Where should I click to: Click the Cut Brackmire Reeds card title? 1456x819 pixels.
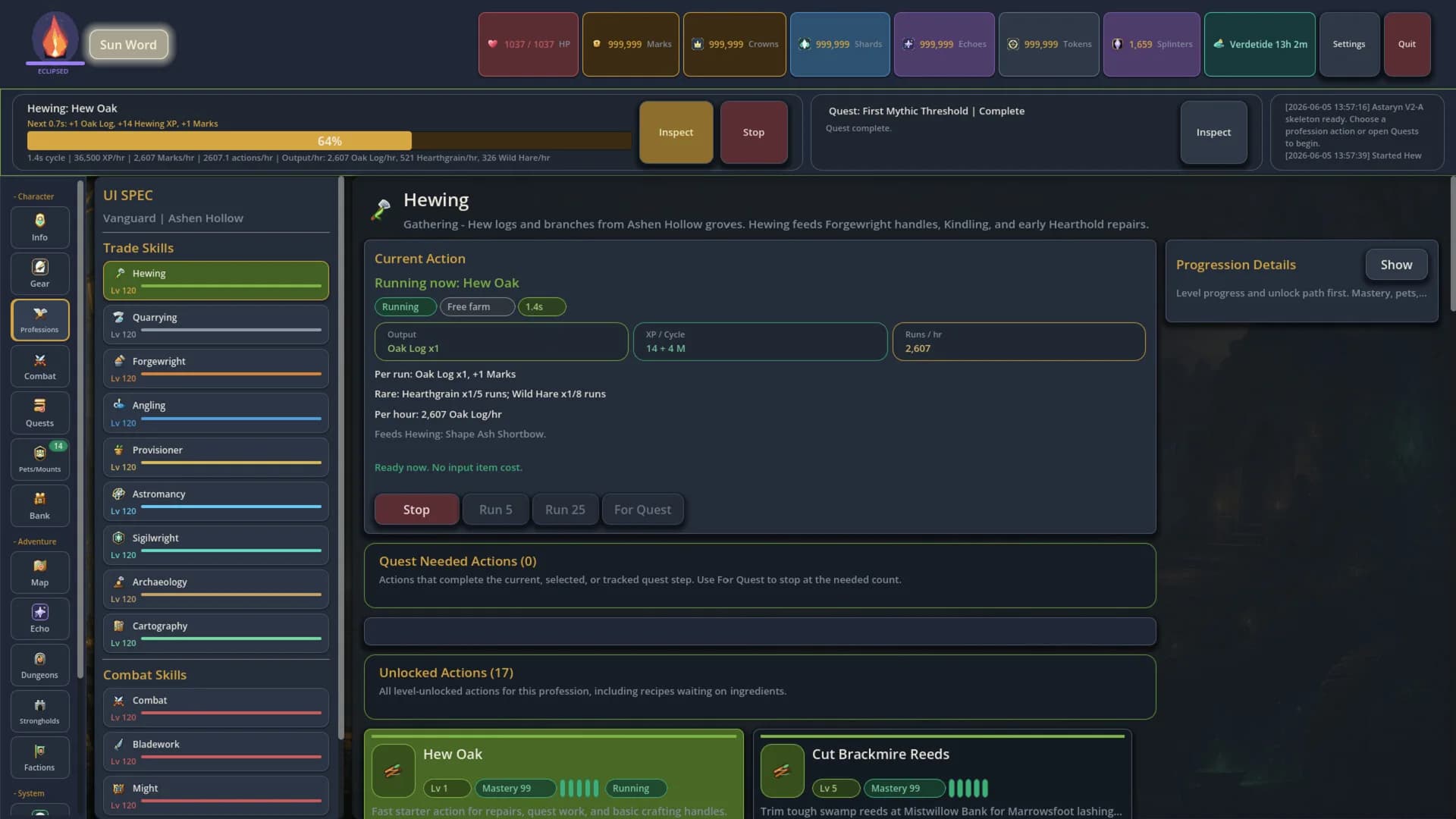(880, 754)
